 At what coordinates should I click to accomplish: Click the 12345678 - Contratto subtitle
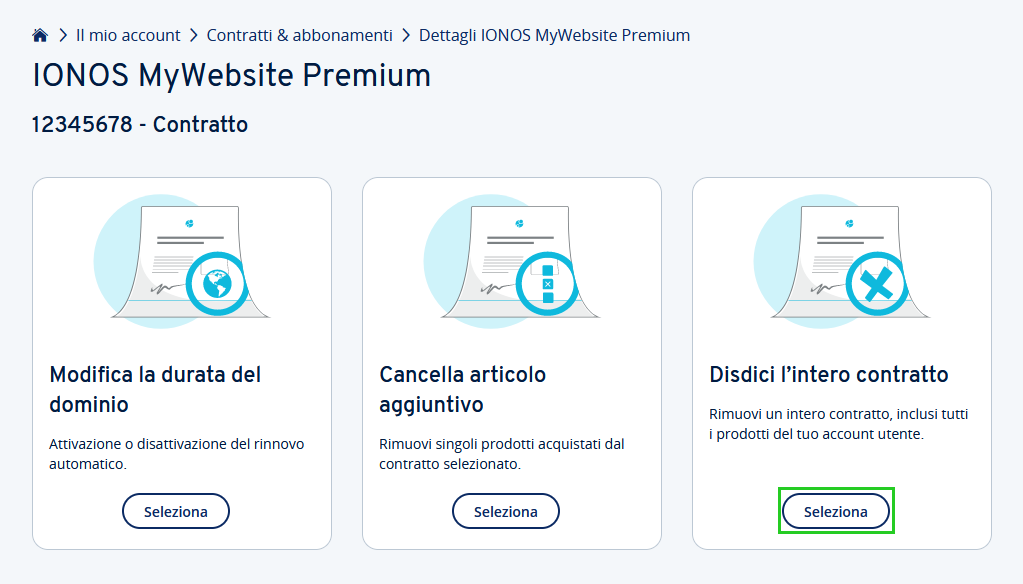[x=140, y=125]
